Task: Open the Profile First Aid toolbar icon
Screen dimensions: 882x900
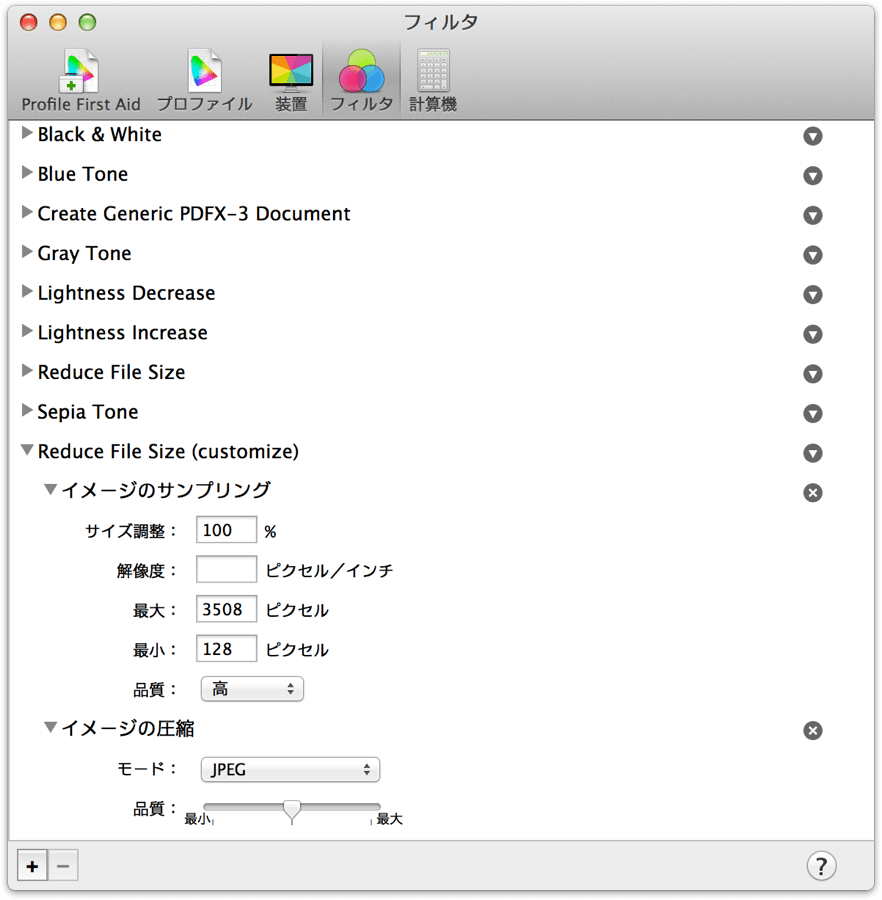Action: click(x=80, y=80)
